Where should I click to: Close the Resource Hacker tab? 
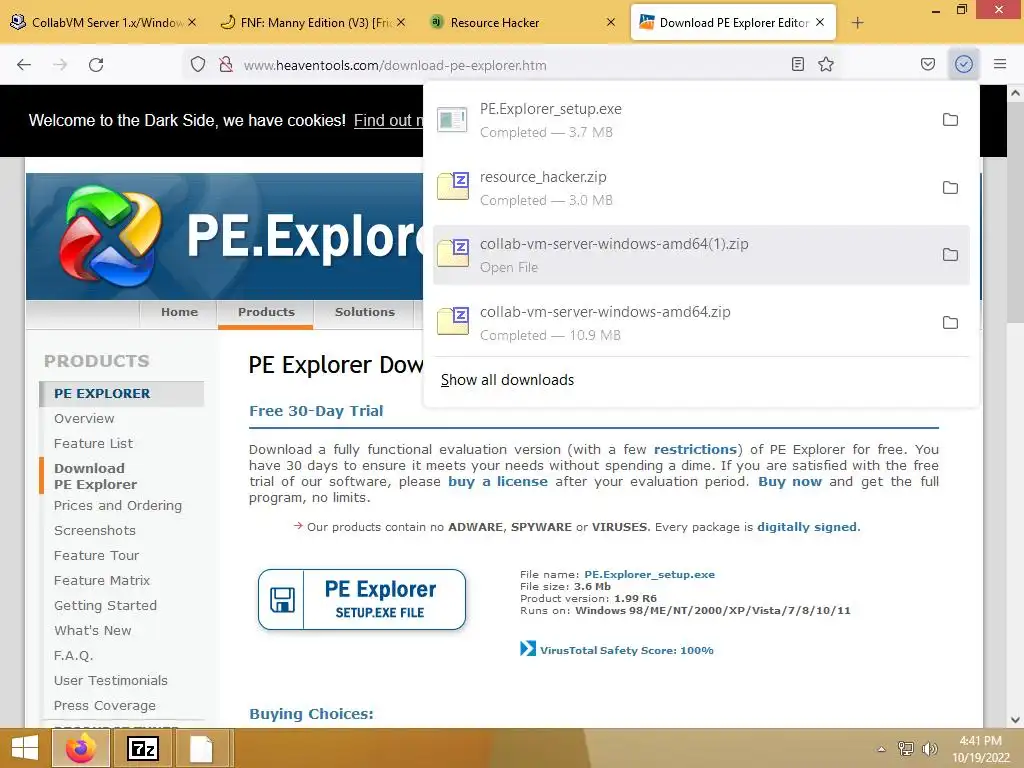(x=611, y=22)
